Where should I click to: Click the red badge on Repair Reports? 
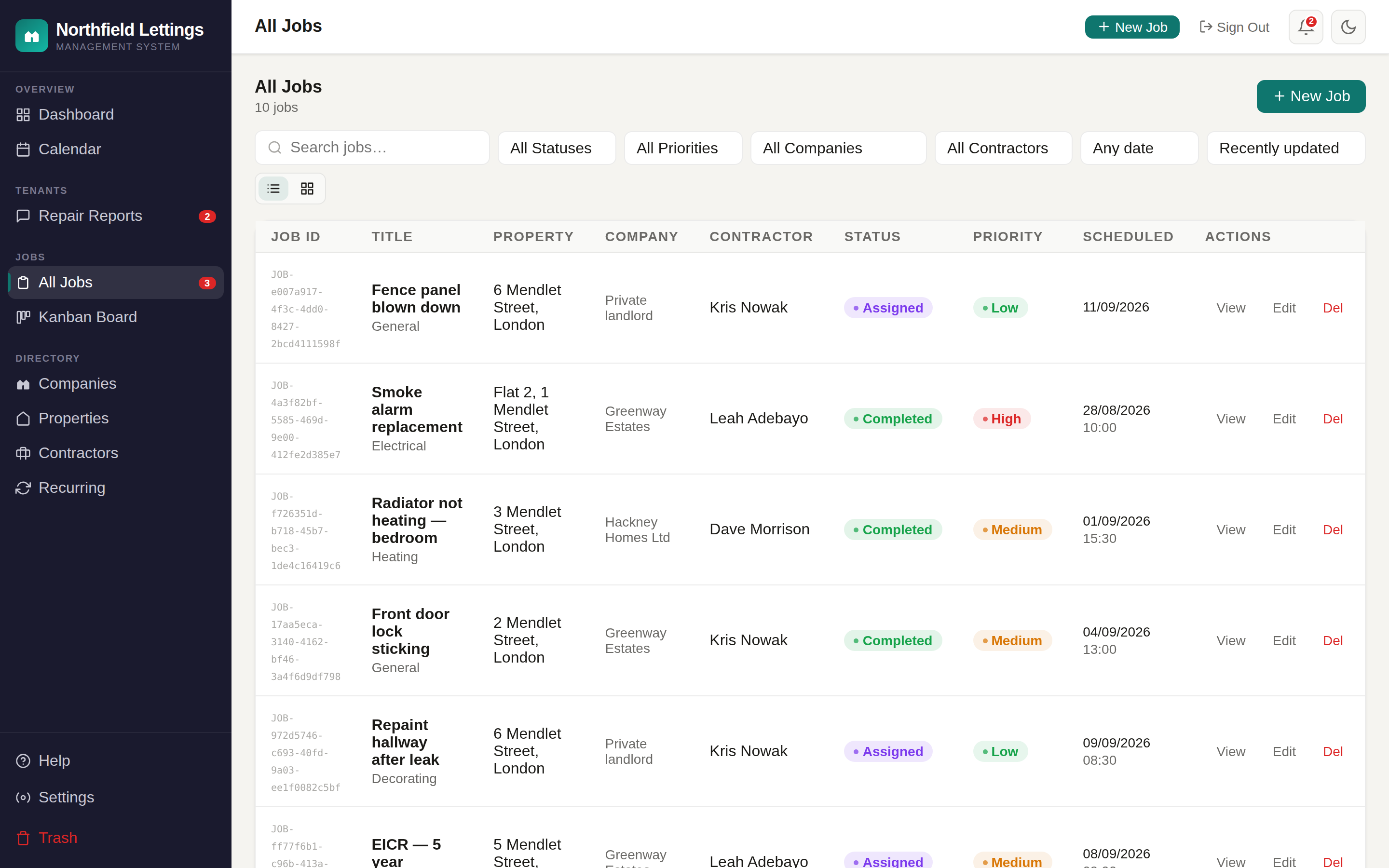point(207,217)
